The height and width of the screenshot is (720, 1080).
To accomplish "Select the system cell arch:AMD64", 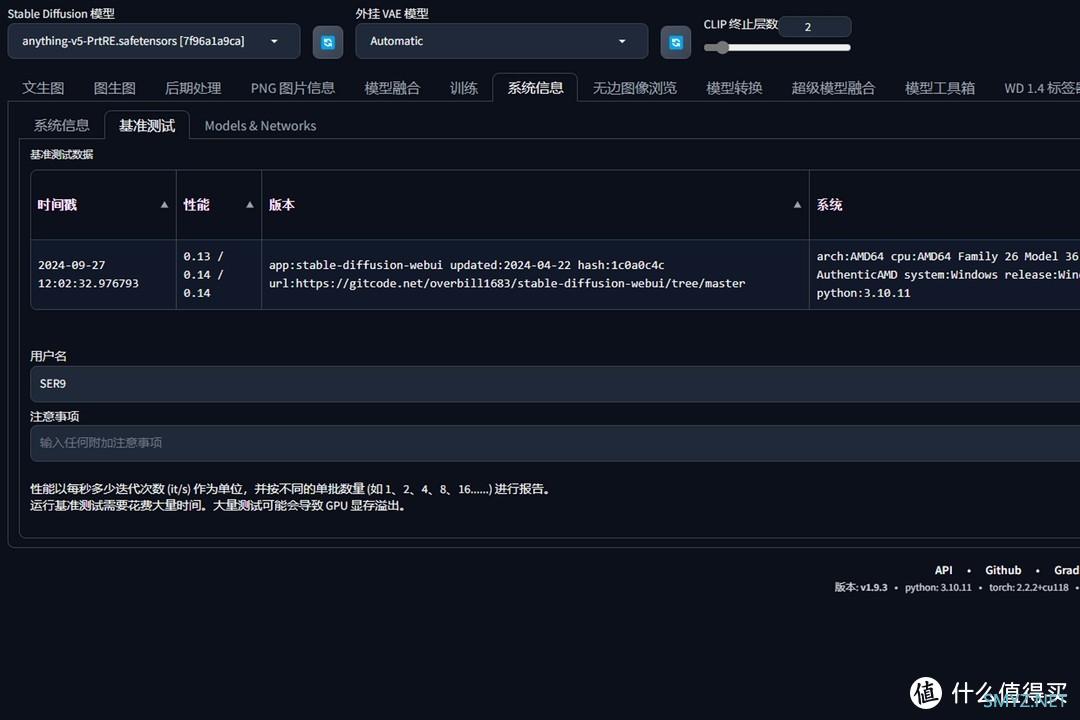I will click(x=944, y=274).
